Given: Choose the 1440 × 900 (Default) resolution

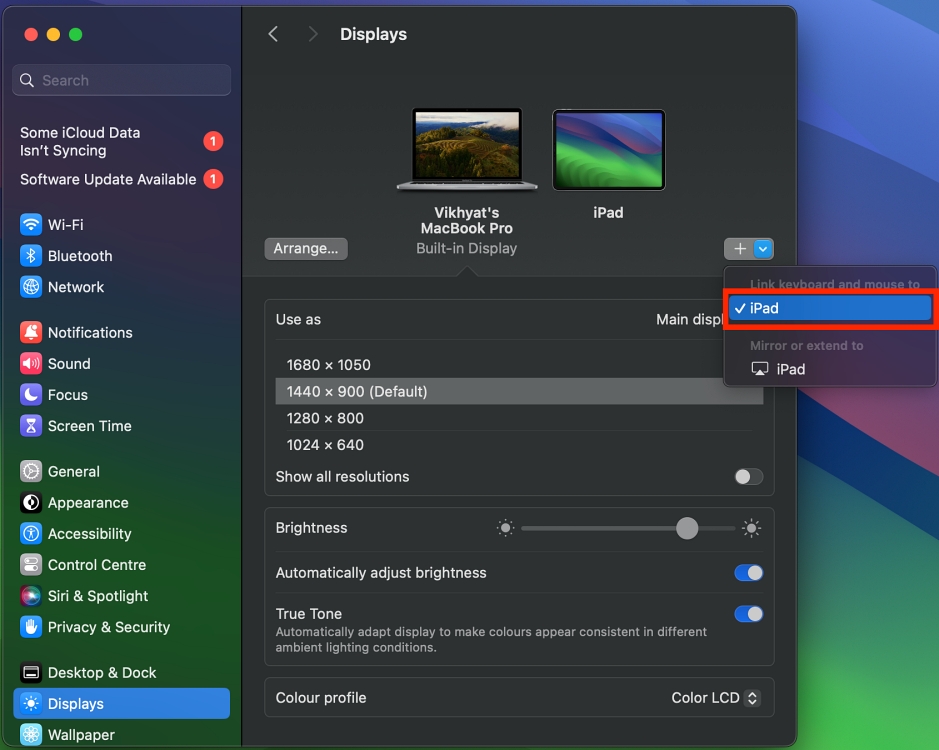Looking at the screenshot, I should point(519,391).
